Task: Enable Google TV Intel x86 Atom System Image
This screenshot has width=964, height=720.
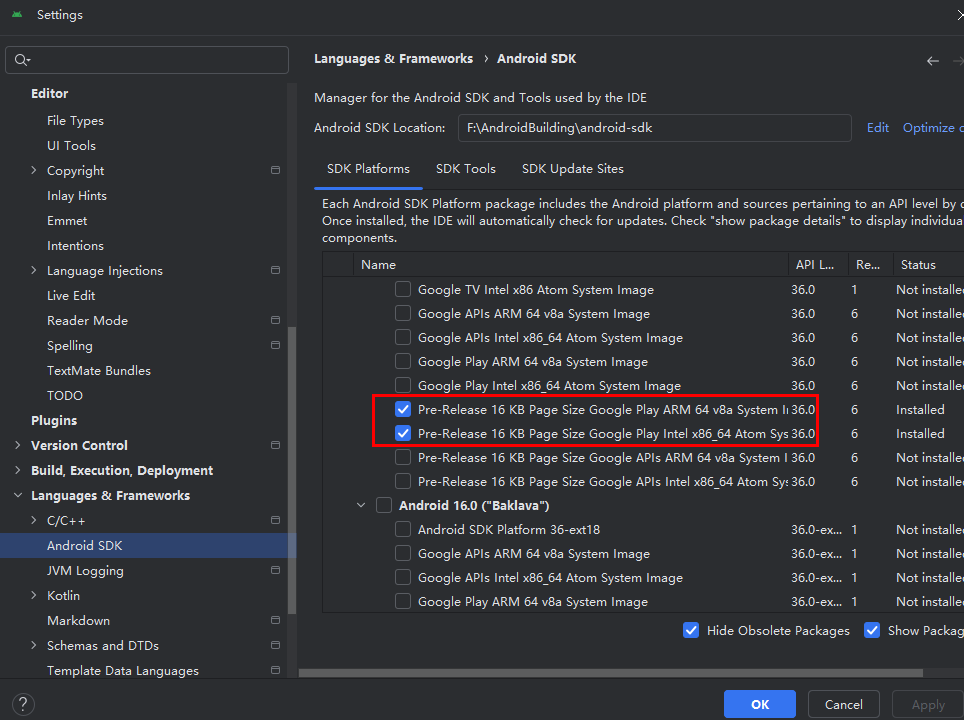Action: tap(403, 290)
